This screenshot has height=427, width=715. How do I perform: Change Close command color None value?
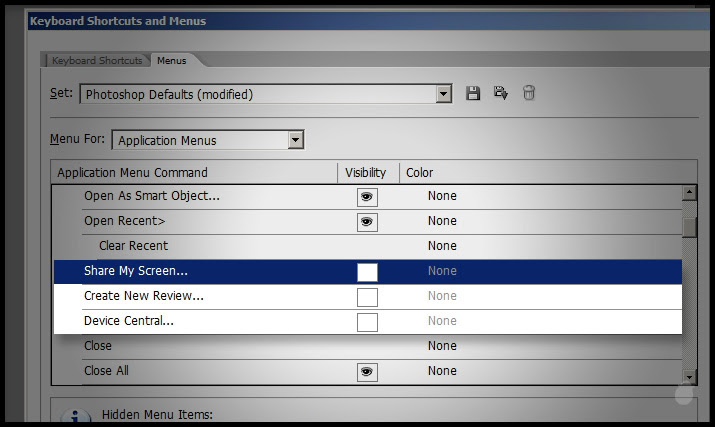point(442,346)
